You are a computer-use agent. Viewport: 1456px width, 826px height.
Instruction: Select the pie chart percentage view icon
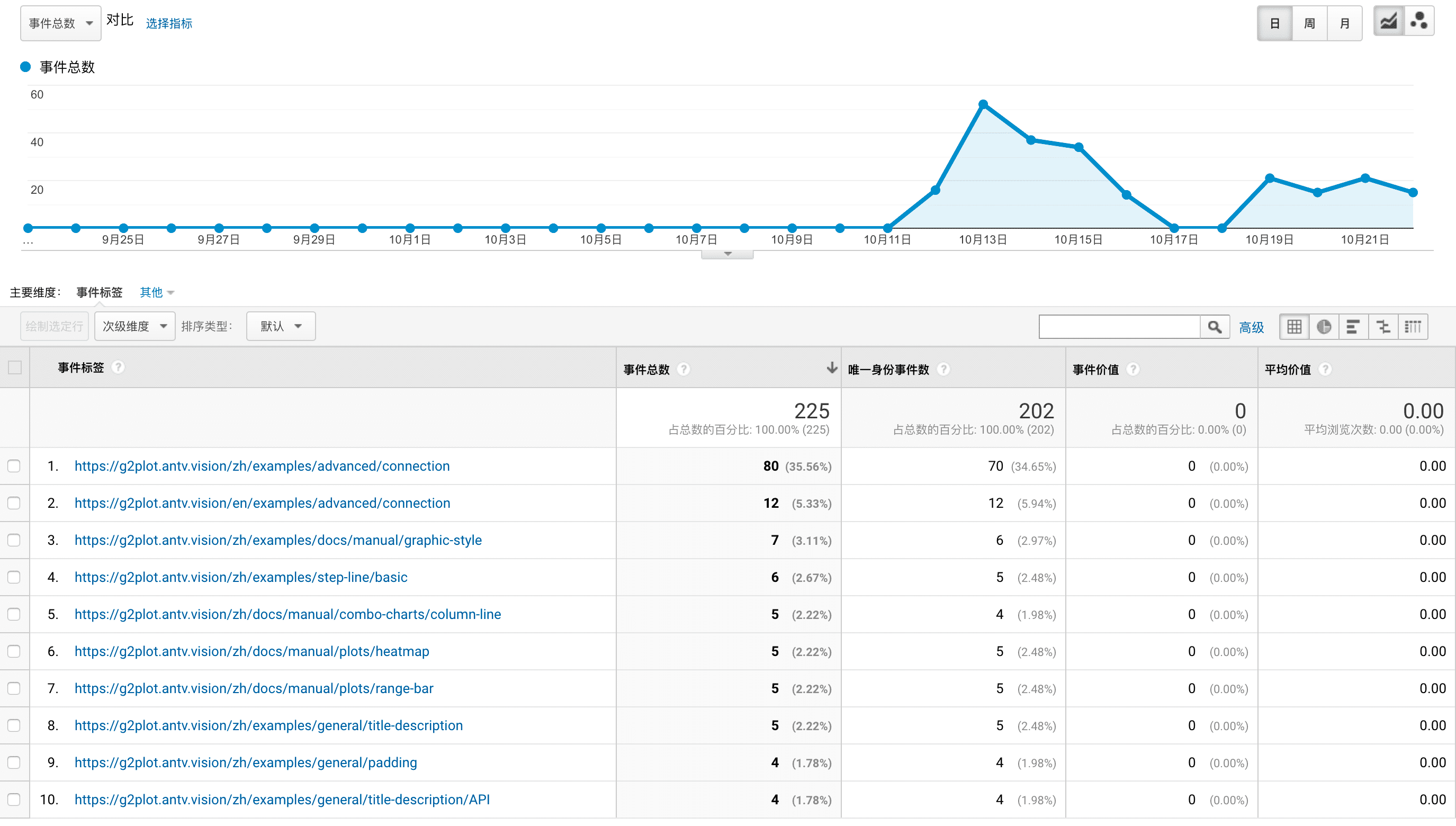1324,327
